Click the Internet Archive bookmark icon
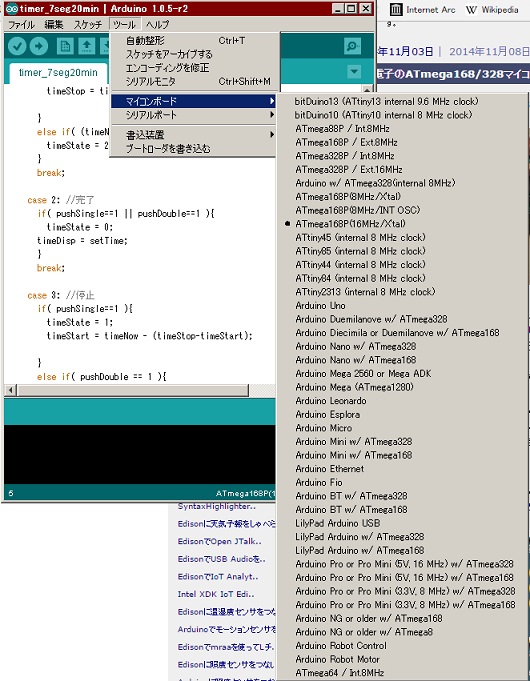 coord(396,9)
